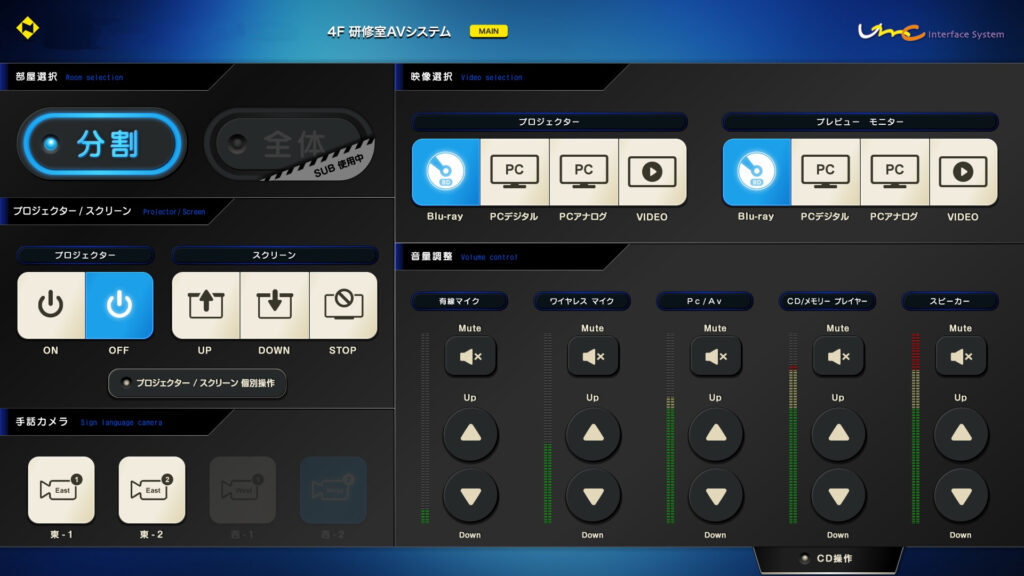Open プロジェクター / スクリーン 個別操作 panel
Image resolution: width=1024 pixels, height=576 pixels.
point(198,383)
